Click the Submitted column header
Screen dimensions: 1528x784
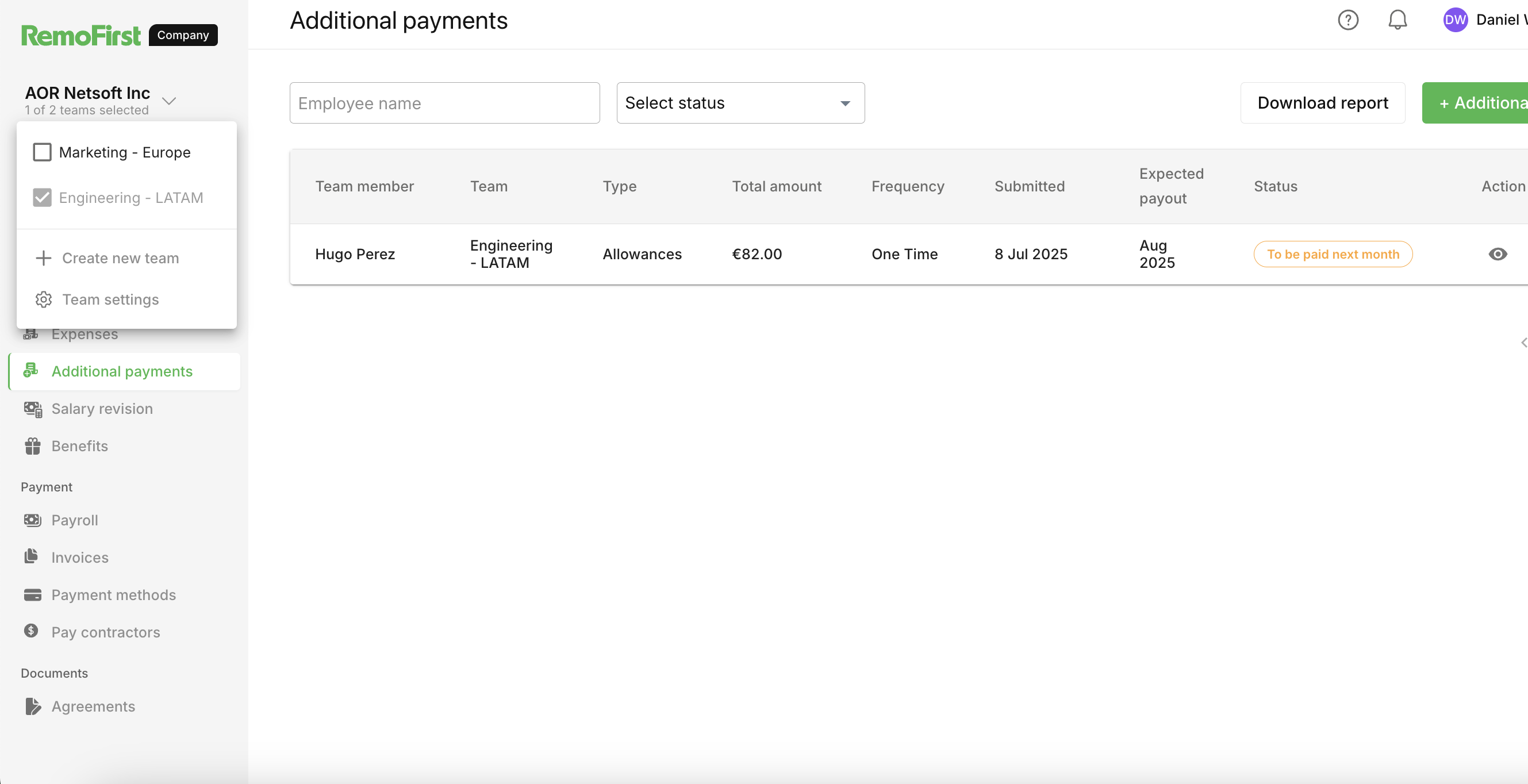click(x=1029, y=186)
